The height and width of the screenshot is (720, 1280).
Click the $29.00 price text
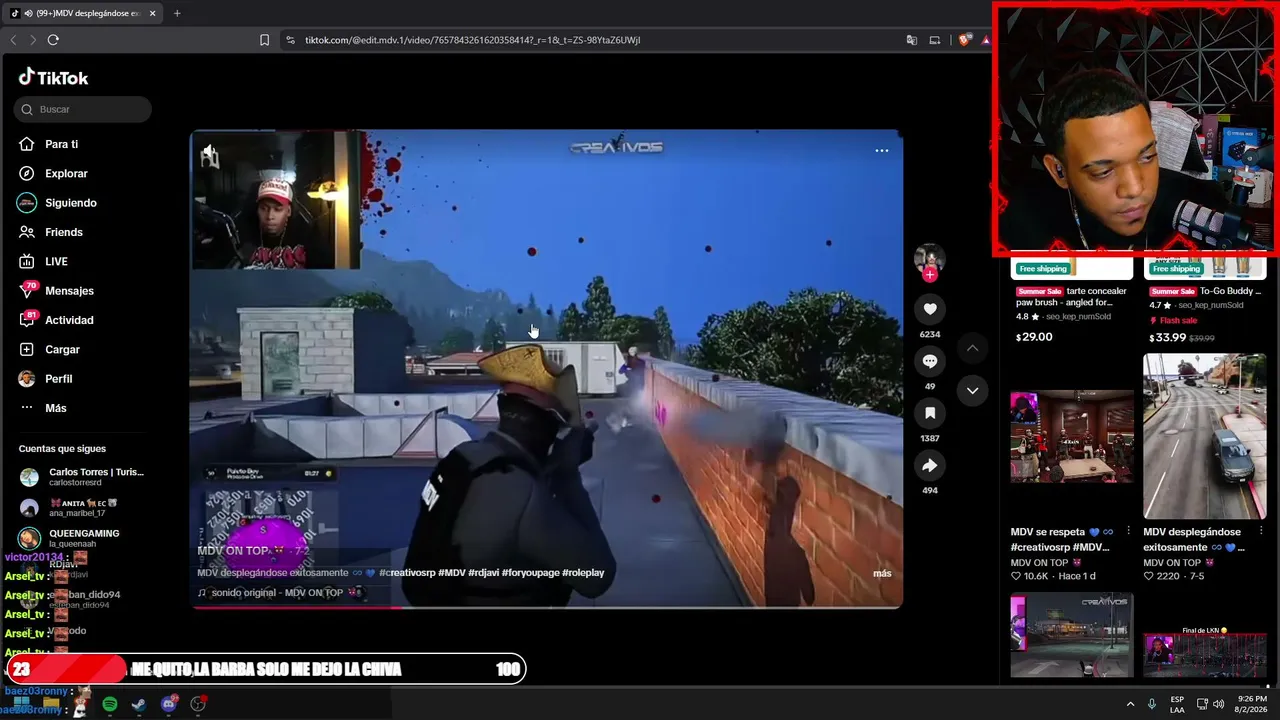tap(1034, 337)
